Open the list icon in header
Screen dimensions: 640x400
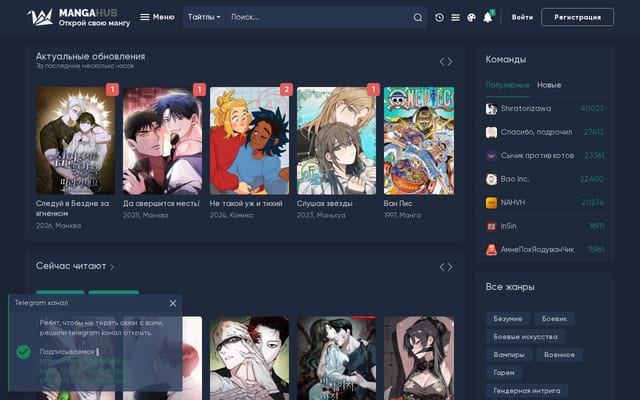456,18
